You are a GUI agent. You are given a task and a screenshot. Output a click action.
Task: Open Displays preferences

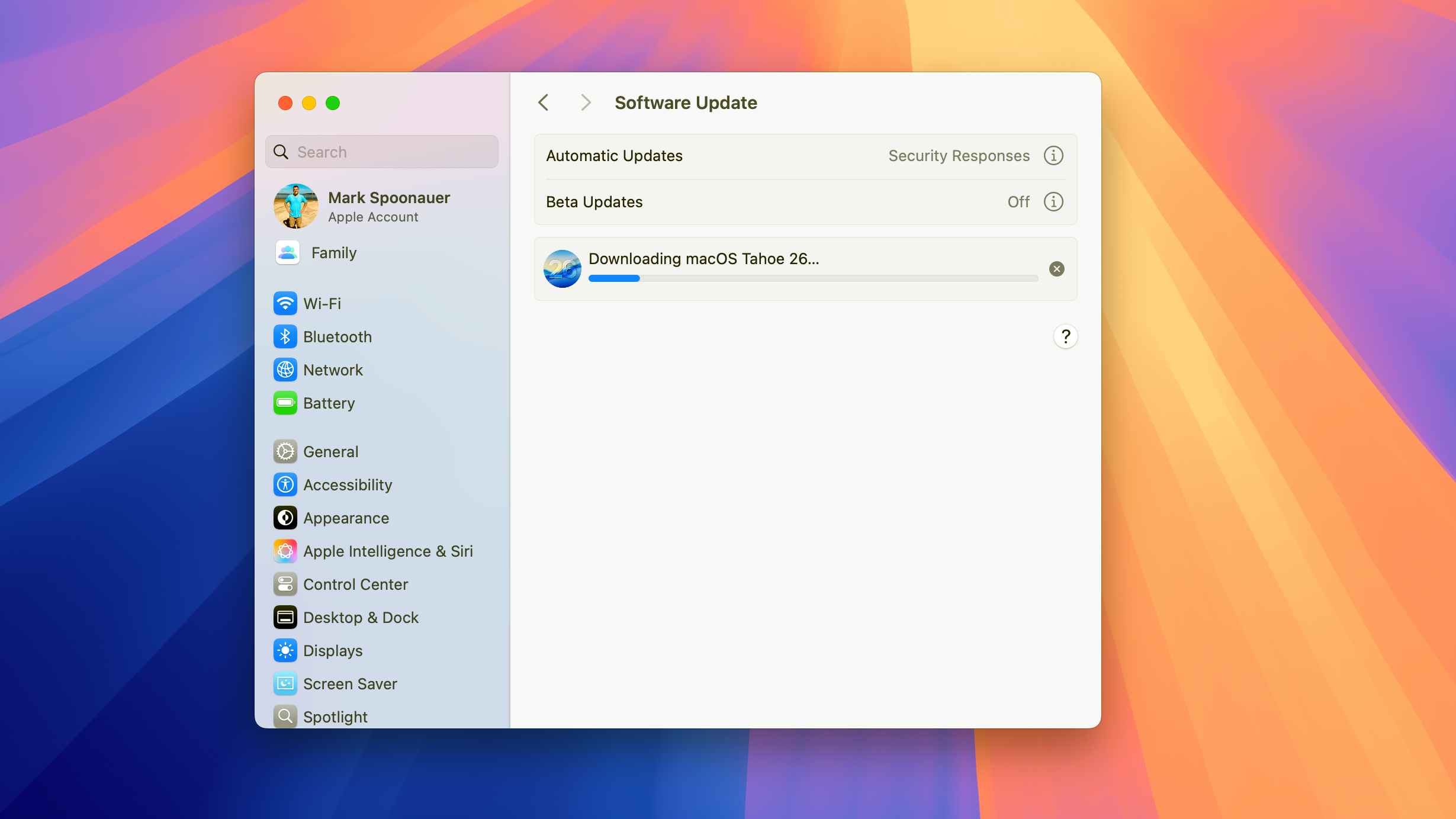pyautogui.click(x=333, y=650)
